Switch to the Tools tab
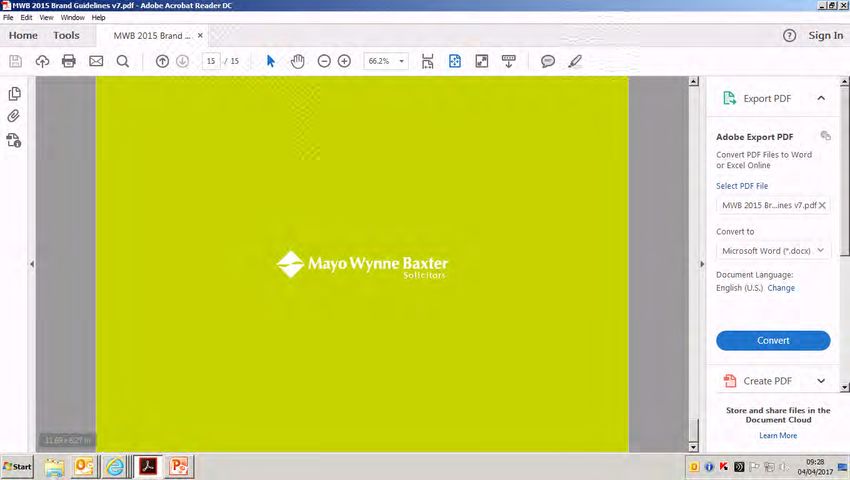This screenshot has width=850, height=480. [x=66, y=35]
